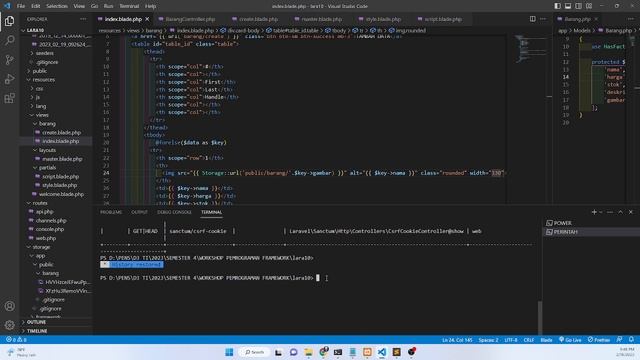Open the Selection menu

(57, 6)
